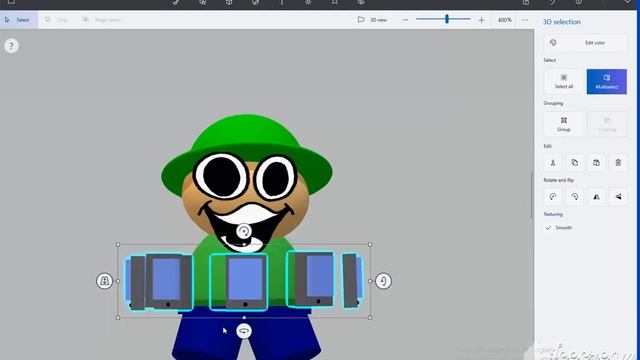Open the help question mark button
Image resolution: width=640 pixels, height=360 pixels.
(11, 46)
